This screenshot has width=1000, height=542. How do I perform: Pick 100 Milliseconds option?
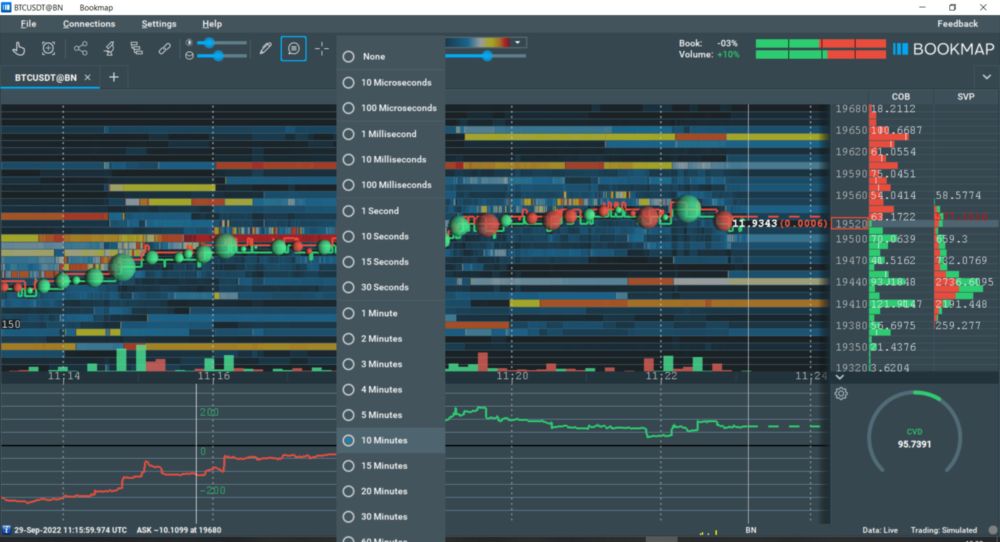coord(390,185)
